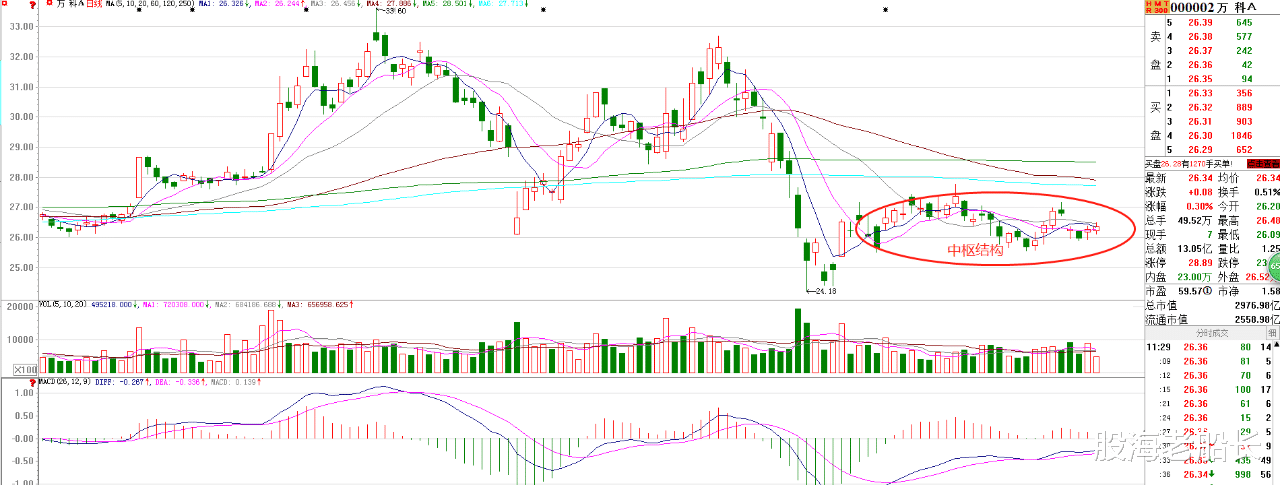This screenshot has height=485, width=1280.
Task: Click the 25.00 price axis label
Action: 20,268
